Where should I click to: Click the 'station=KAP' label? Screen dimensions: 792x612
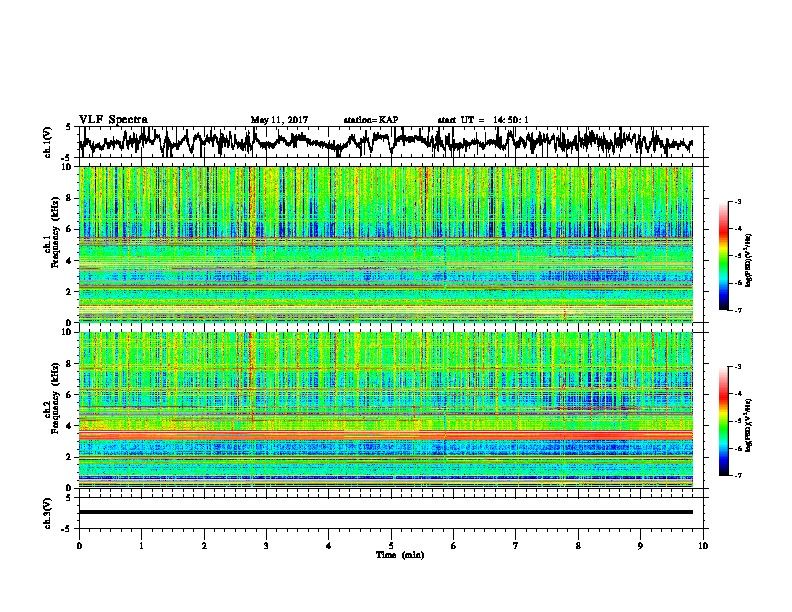371,120
